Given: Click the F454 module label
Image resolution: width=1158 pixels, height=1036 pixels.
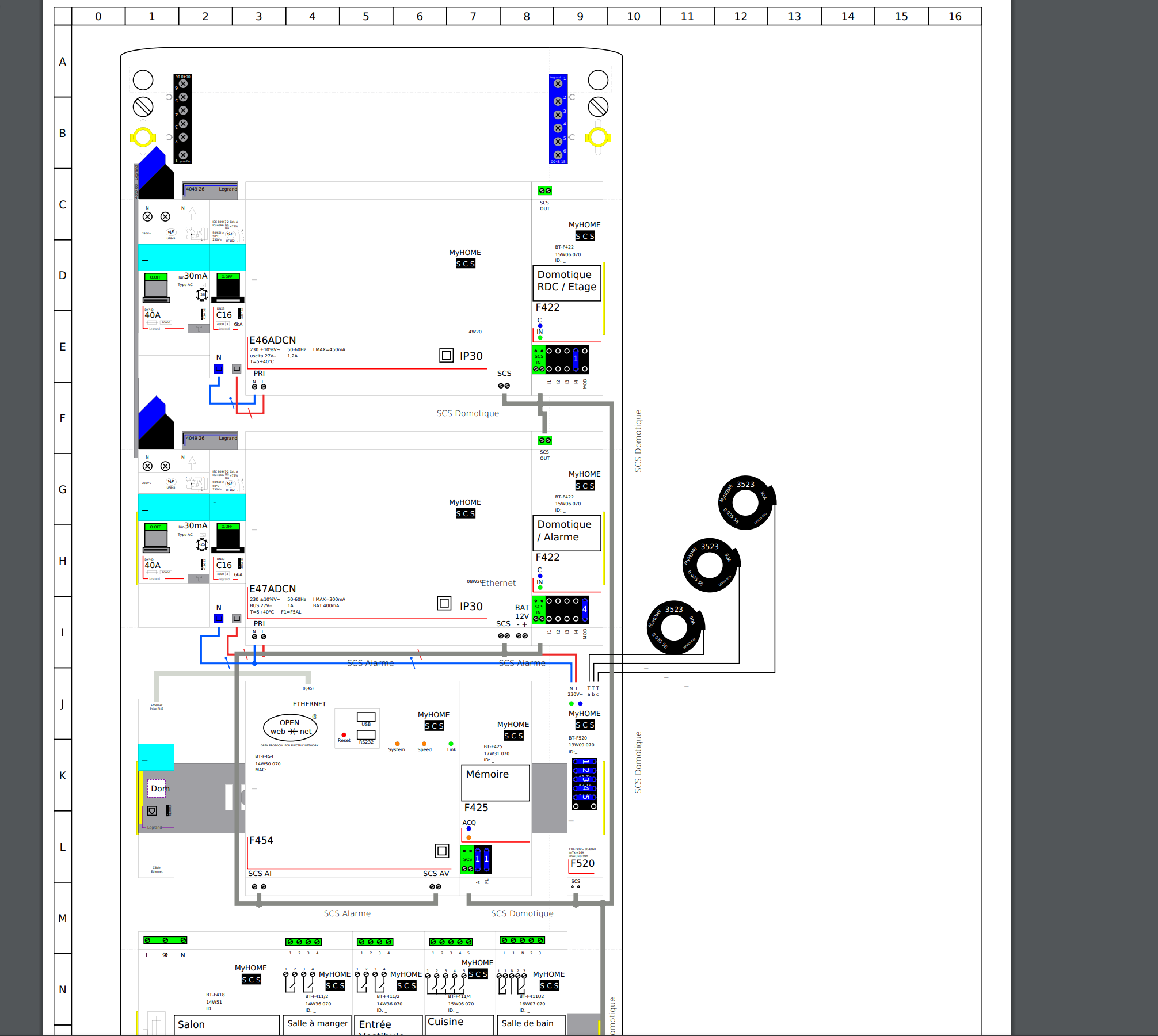Looking at the screenshot, I should 261,840.
